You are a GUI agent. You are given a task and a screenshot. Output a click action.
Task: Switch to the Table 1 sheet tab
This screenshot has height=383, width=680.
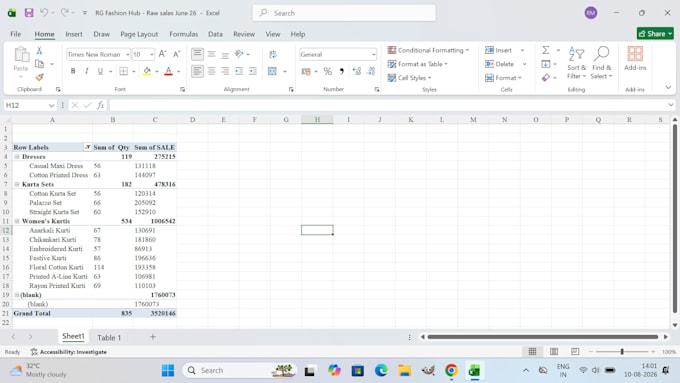point(109,337)
